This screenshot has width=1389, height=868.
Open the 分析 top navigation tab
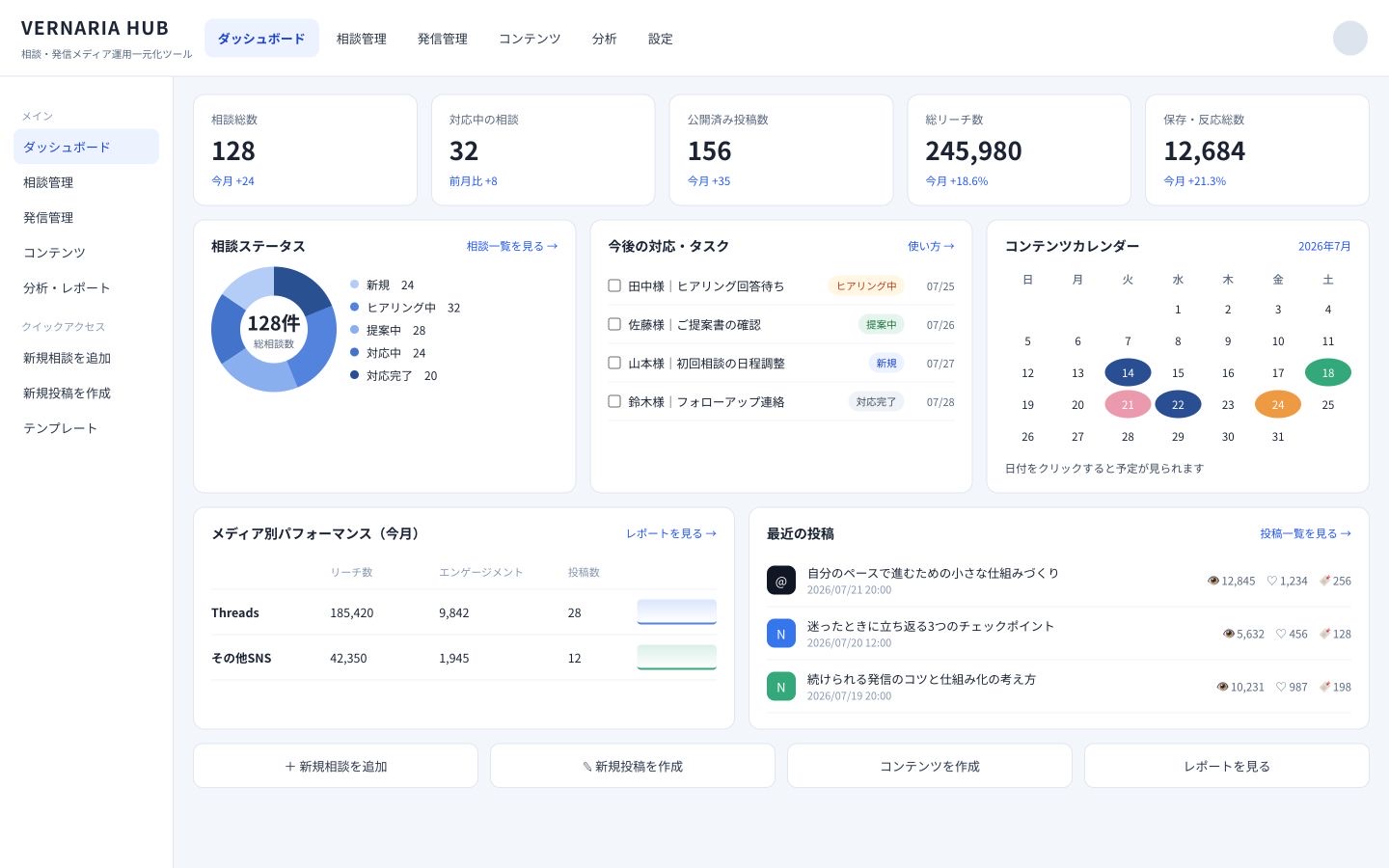(605, 39)
